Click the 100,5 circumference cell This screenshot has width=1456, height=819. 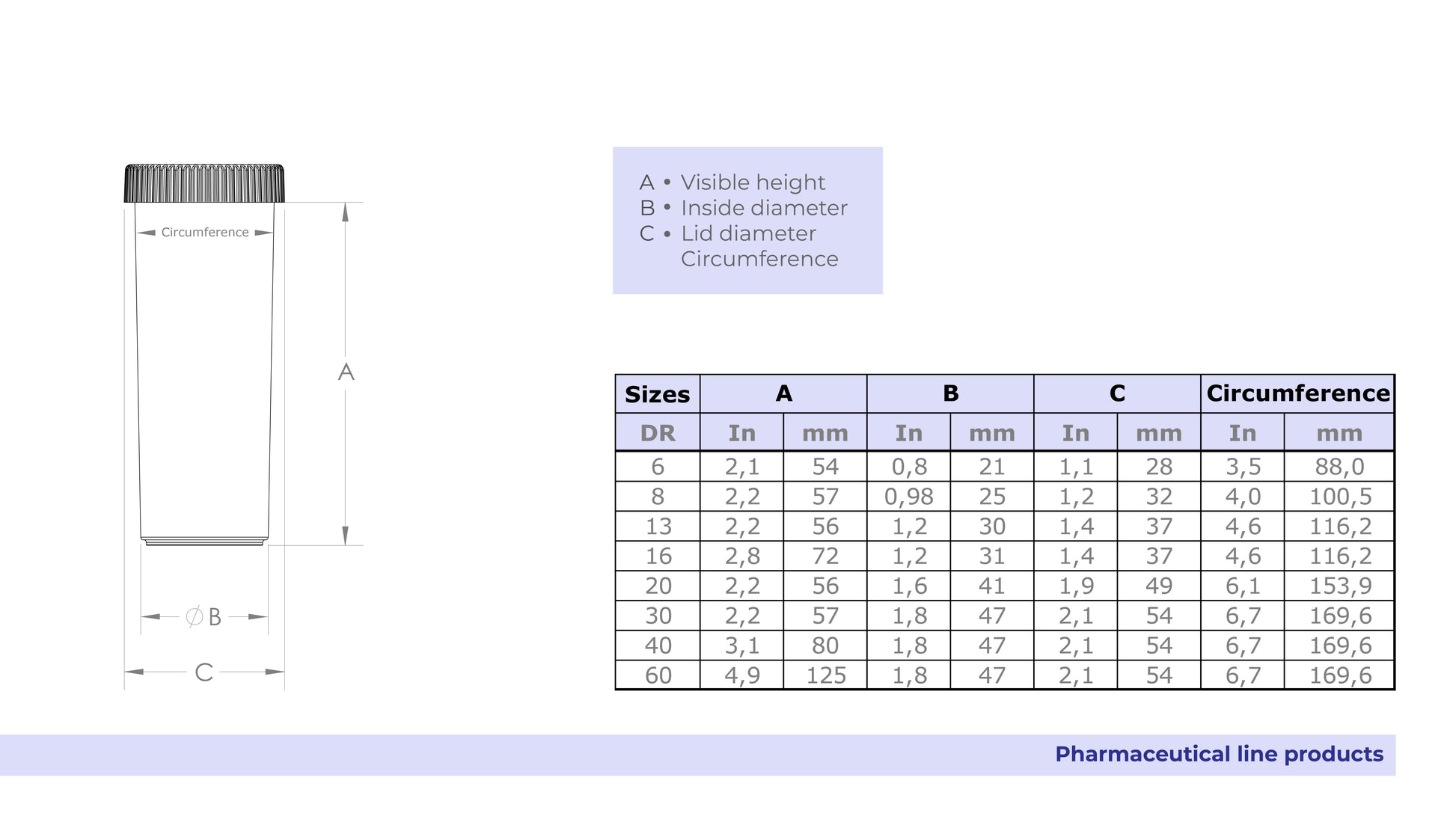coord(1339,497)
